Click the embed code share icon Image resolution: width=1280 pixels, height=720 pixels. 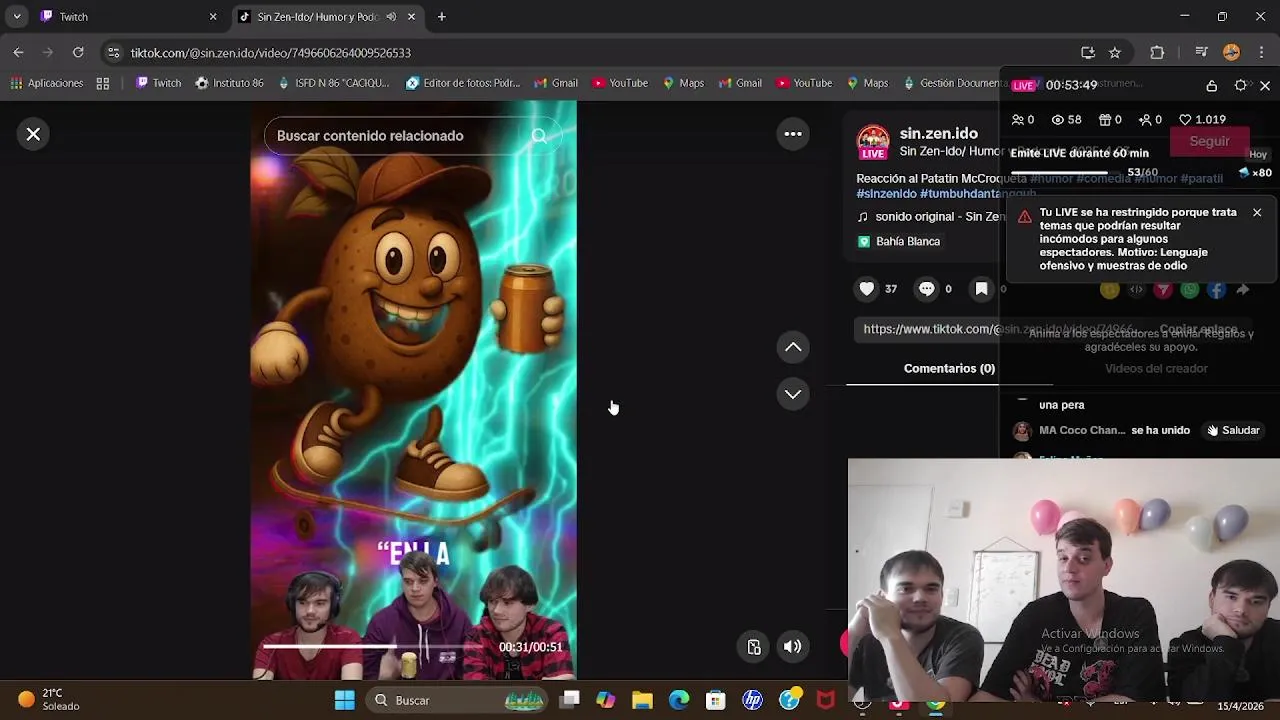pyautogui.click(x=1136, y=290)
